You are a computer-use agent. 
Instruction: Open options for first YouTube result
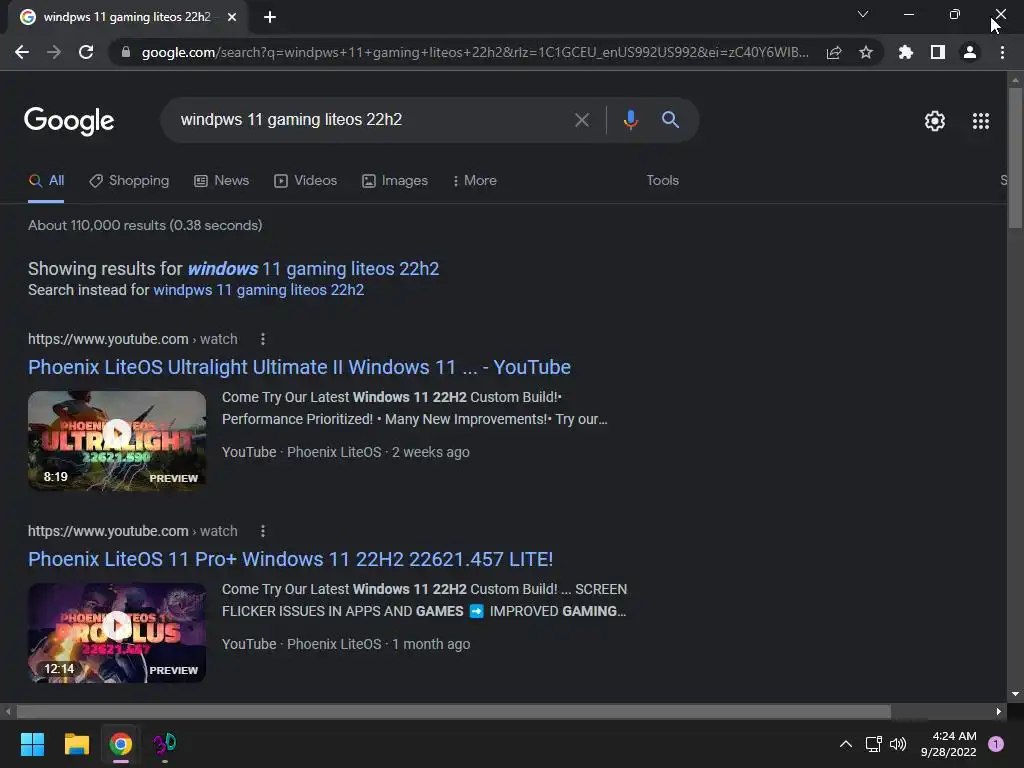click(x=263, y=339)
